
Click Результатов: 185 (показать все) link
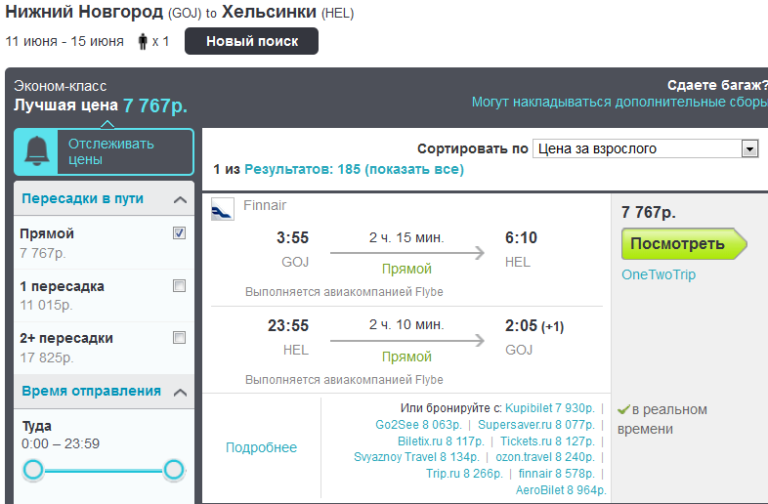(x=354, y=170)
